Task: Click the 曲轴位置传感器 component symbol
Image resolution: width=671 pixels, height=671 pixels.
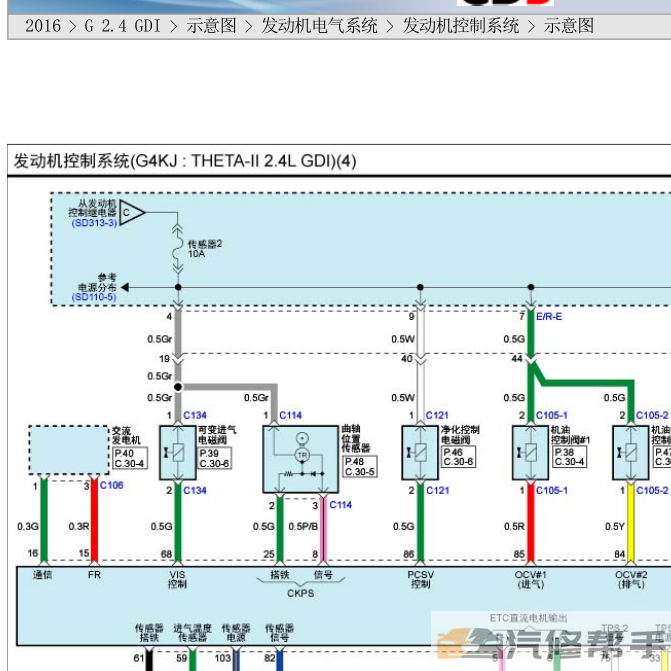Action: click(x=301, y=459)
